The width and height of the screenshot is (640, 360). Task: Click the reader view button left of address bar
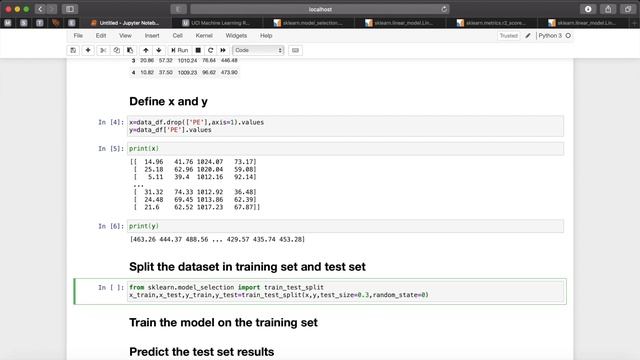click(178, 9)
